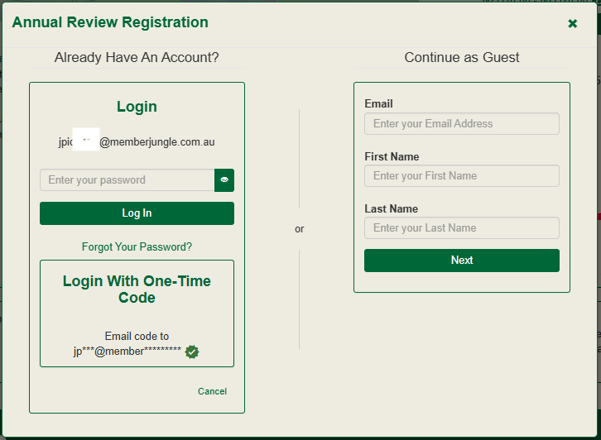Click the Last Name field label
The image size is (601, 440).
(x=391, y=209)
